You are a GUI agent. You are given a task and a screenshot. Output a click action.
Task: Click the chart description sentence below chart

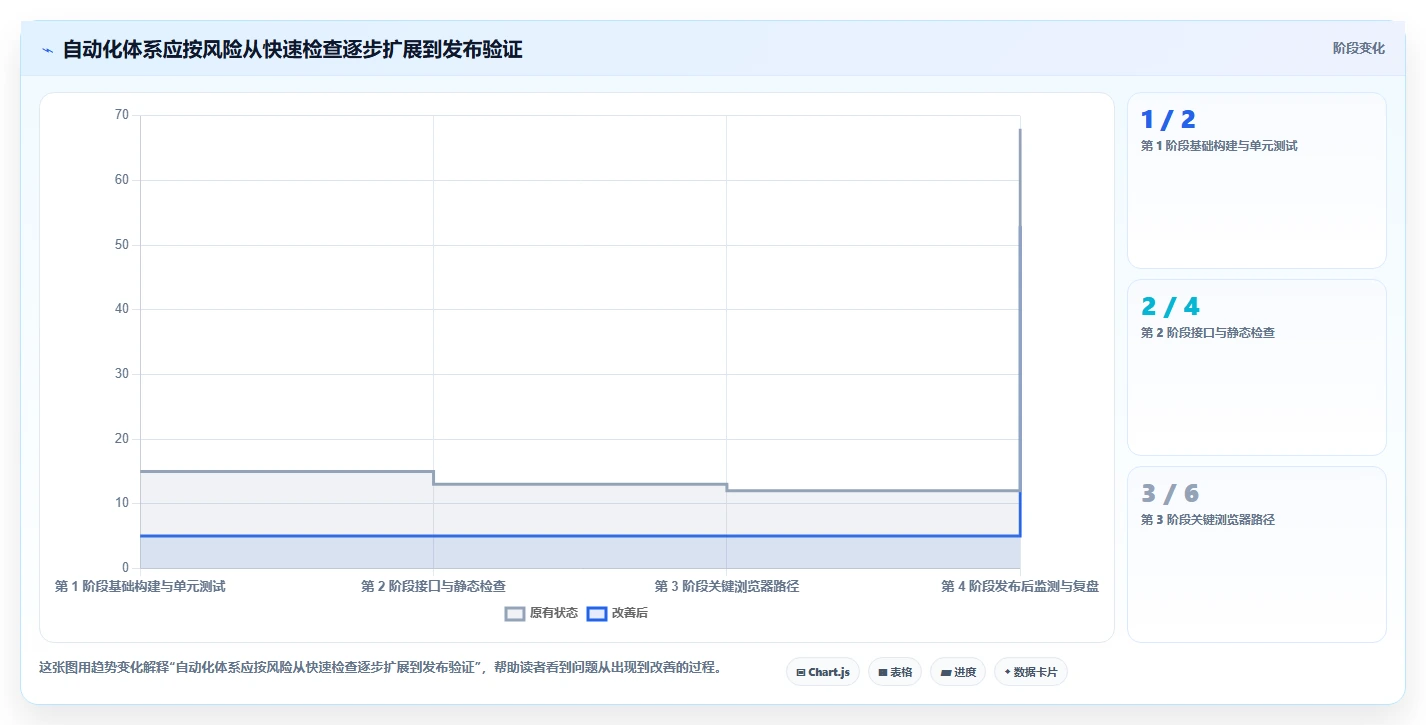click(380, 667)
